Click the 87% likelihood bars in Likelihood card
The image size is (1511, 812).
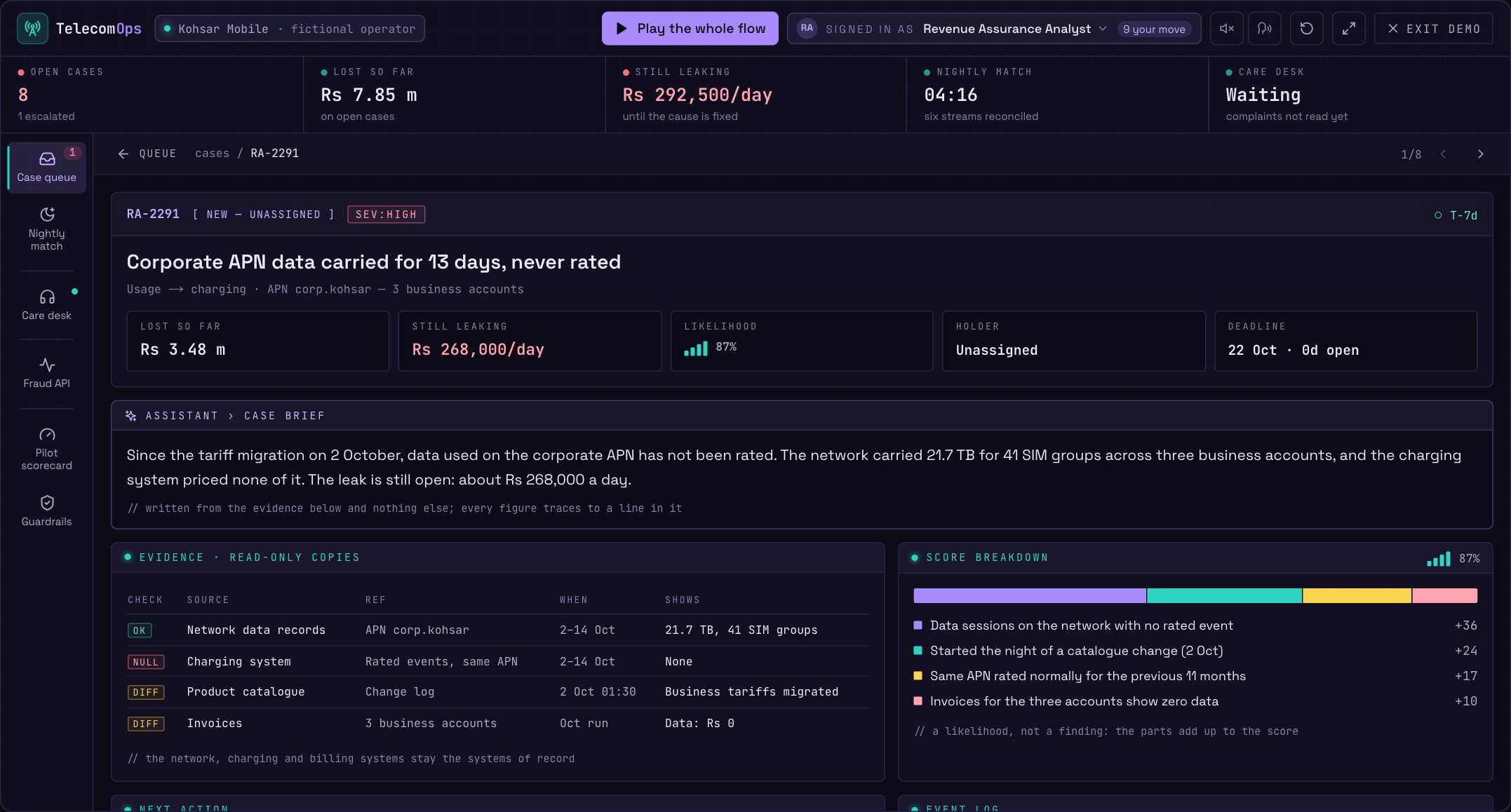click(696, 347)
